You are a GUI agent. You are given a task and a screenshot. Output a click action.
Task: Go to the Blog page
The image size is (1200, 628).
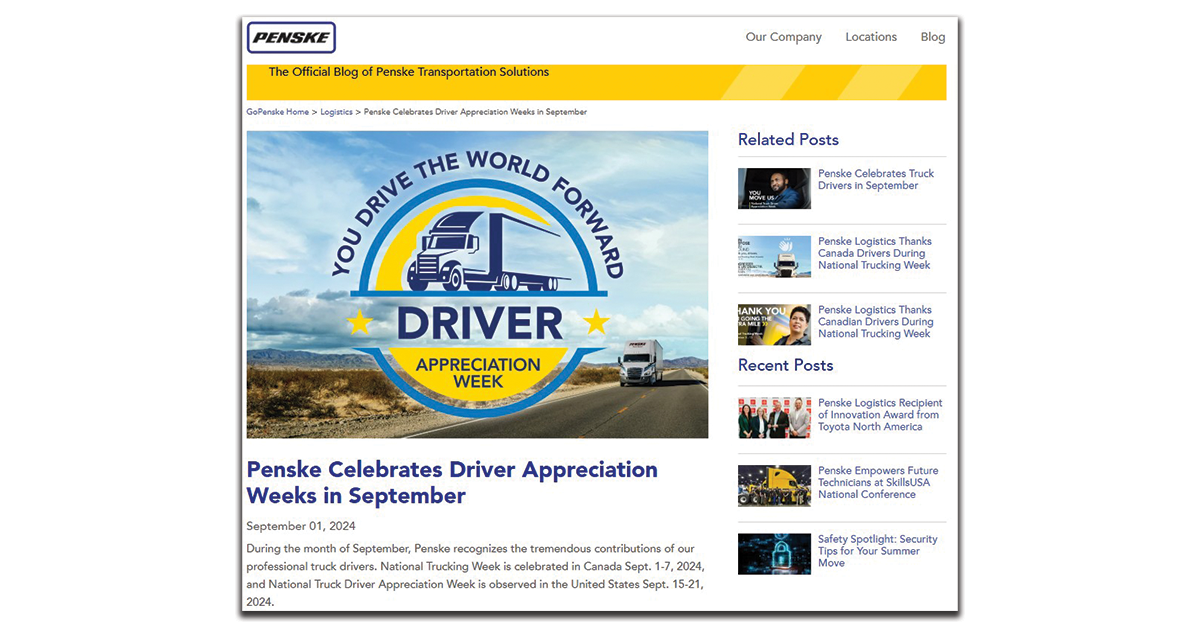click(932, 37)
